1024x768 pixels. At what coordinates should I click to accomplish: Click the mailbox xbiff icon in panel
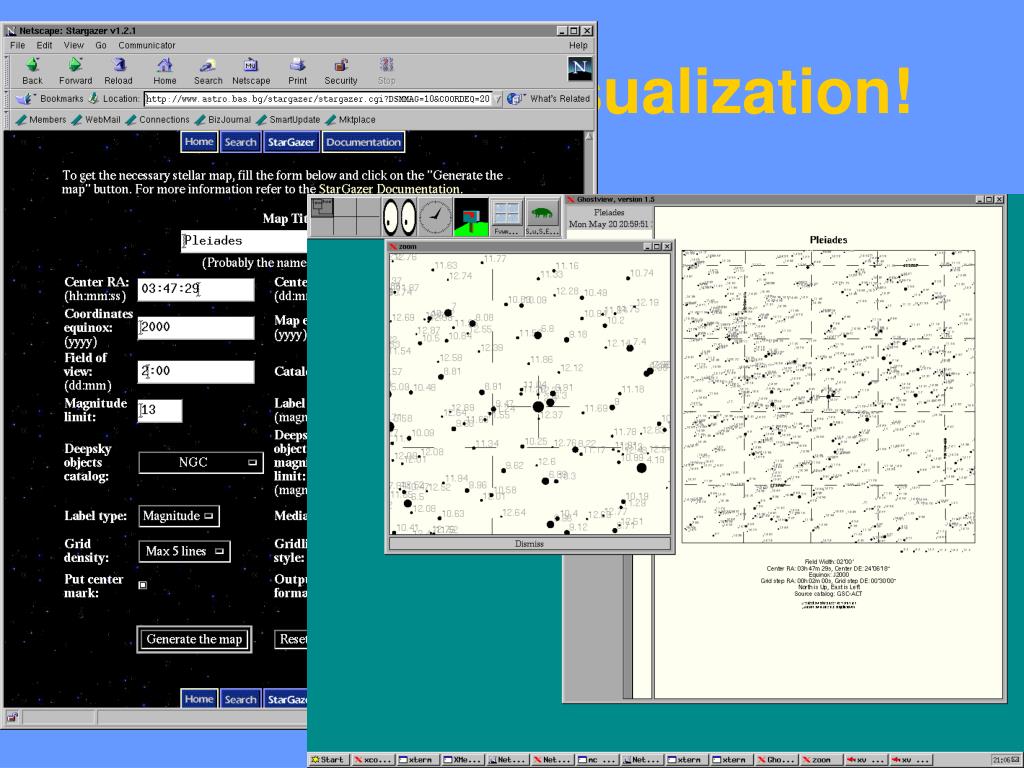[x=471, y=217]
